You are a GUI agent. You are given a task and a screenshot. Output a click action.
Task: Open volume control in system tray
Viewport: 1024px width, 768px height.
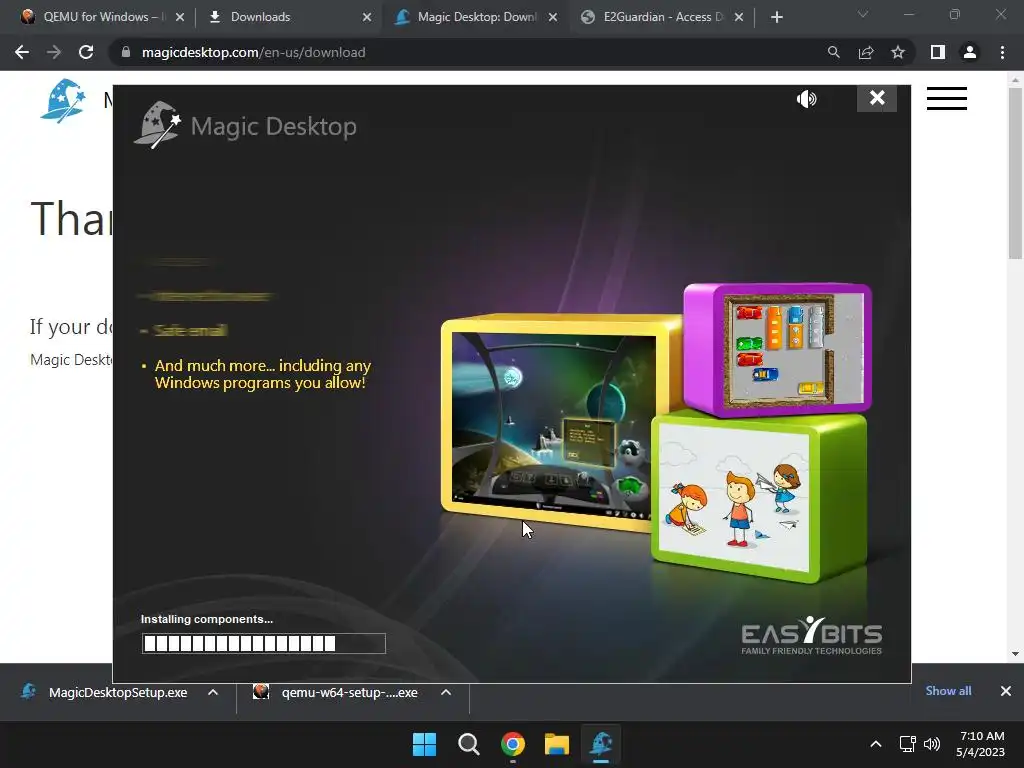(x=932, y=744)
